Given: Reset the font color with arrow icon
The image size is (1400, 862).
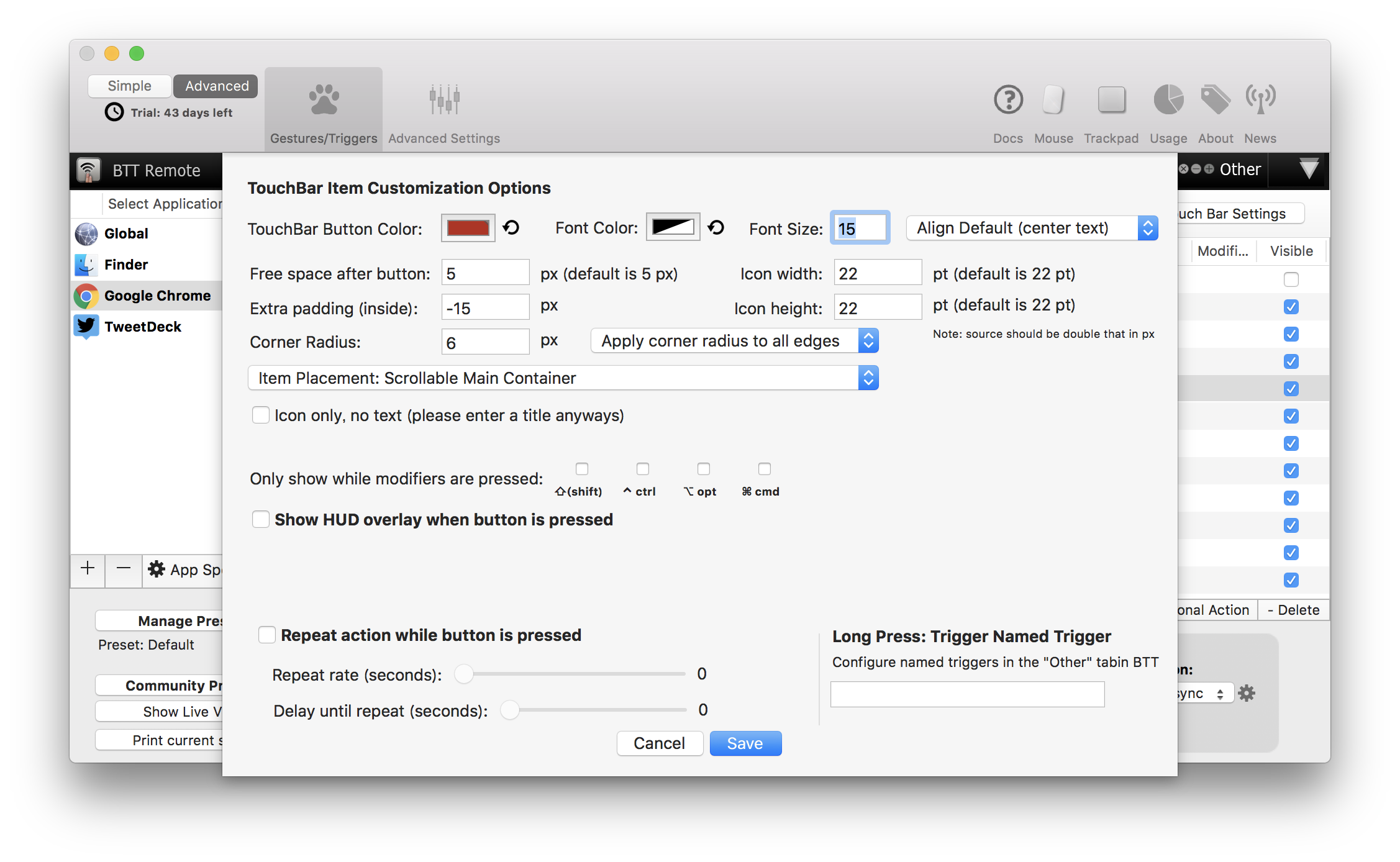Looking at the screenshot, I should point(716,228).
